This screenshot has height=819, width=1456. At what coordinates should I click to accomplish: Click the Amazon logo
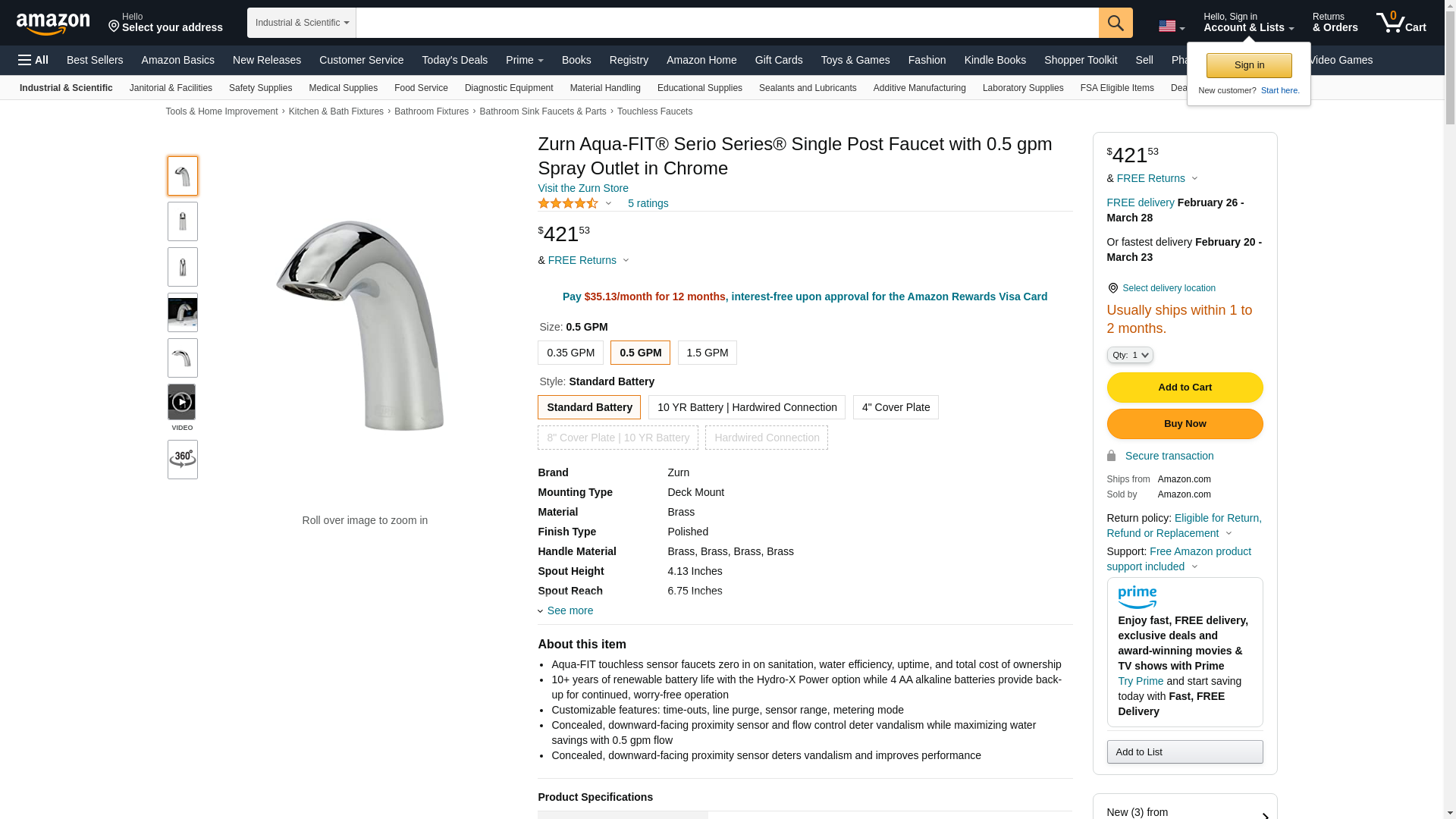tap(53, 24)
